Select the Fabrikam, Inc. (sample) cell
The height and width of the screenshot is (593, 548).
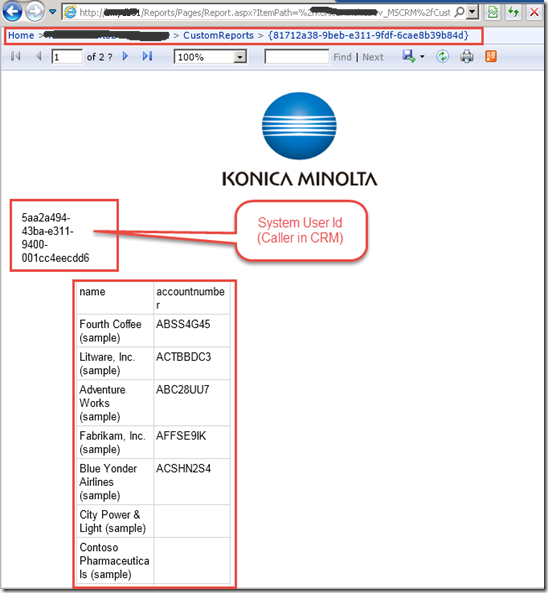point(115,442)
